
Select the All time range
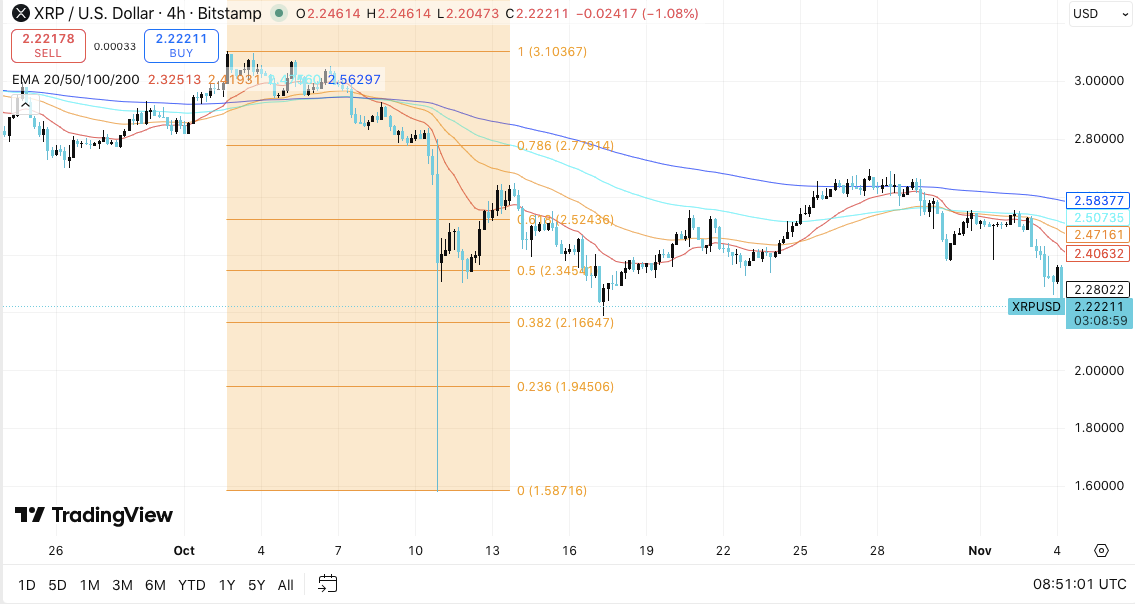(285, 584)
